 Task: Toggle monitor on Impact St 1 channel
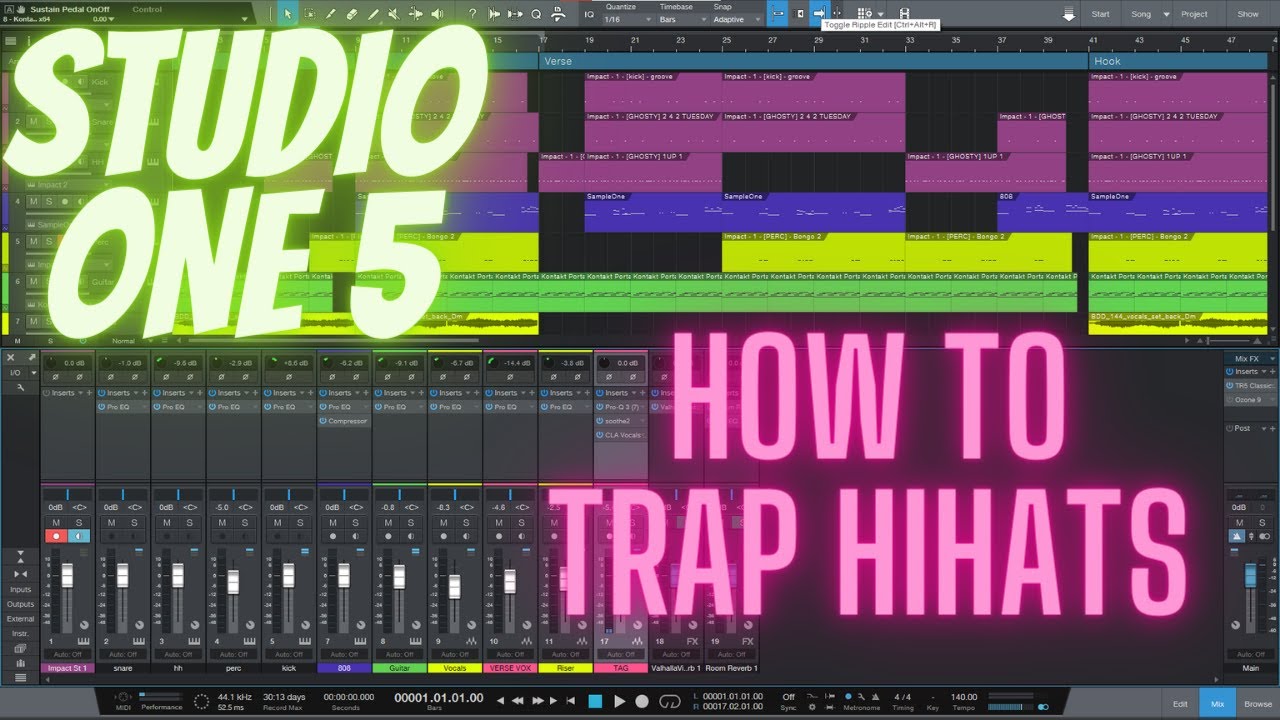point(79,537)
